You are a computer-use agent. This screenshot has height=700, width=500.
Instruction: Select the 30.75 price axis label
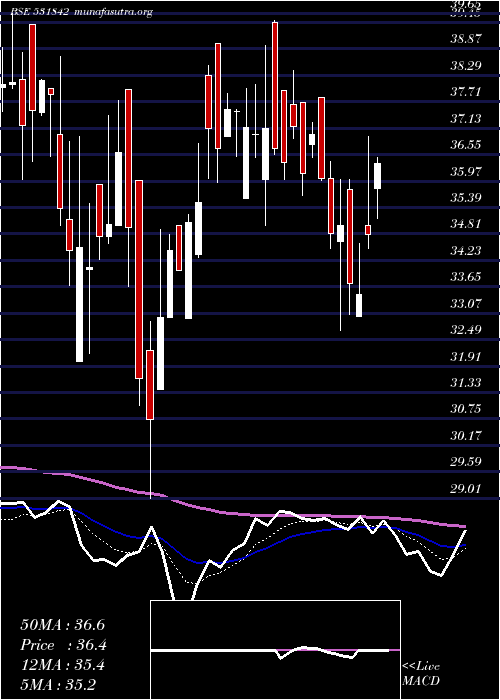tap(466, 409)
